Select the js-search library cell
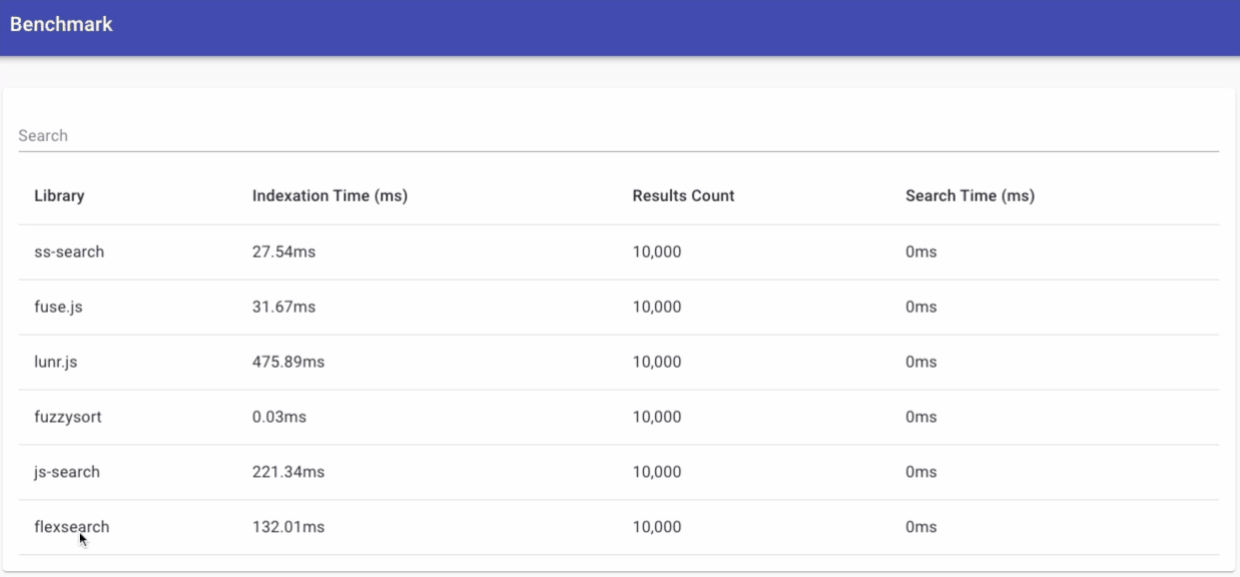The width and height of the screenshot is (1240, 577). pos(67,472)
